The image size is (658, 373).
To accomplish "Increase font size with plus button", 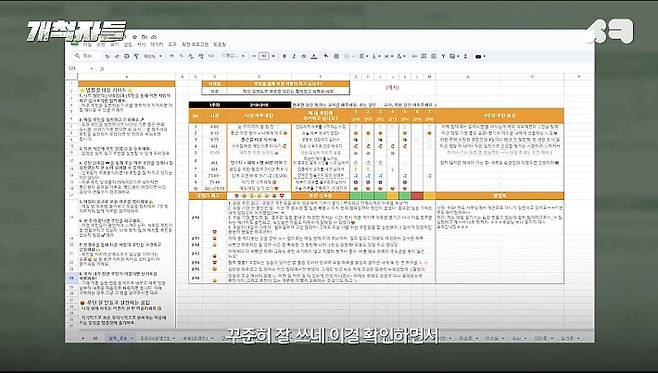I will pos(274,56).
